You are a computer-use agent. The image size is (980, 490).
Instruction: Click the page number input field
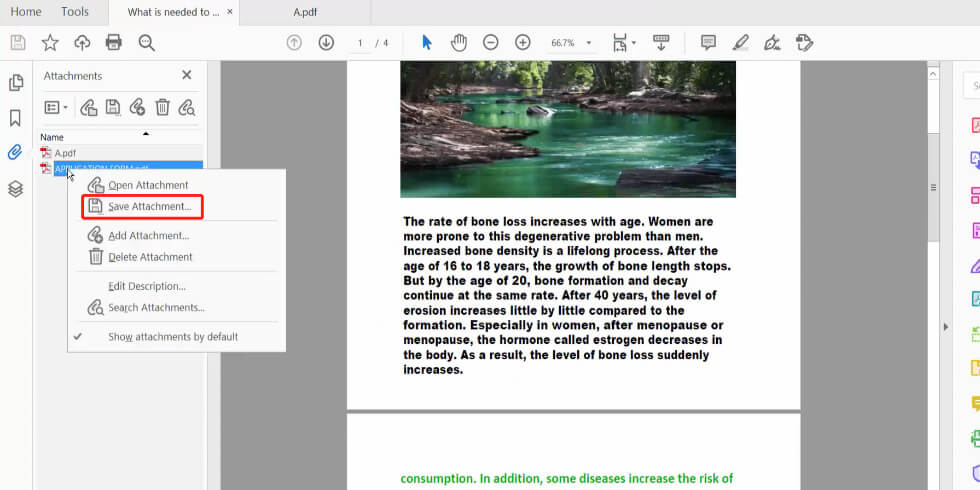(360, 43)
